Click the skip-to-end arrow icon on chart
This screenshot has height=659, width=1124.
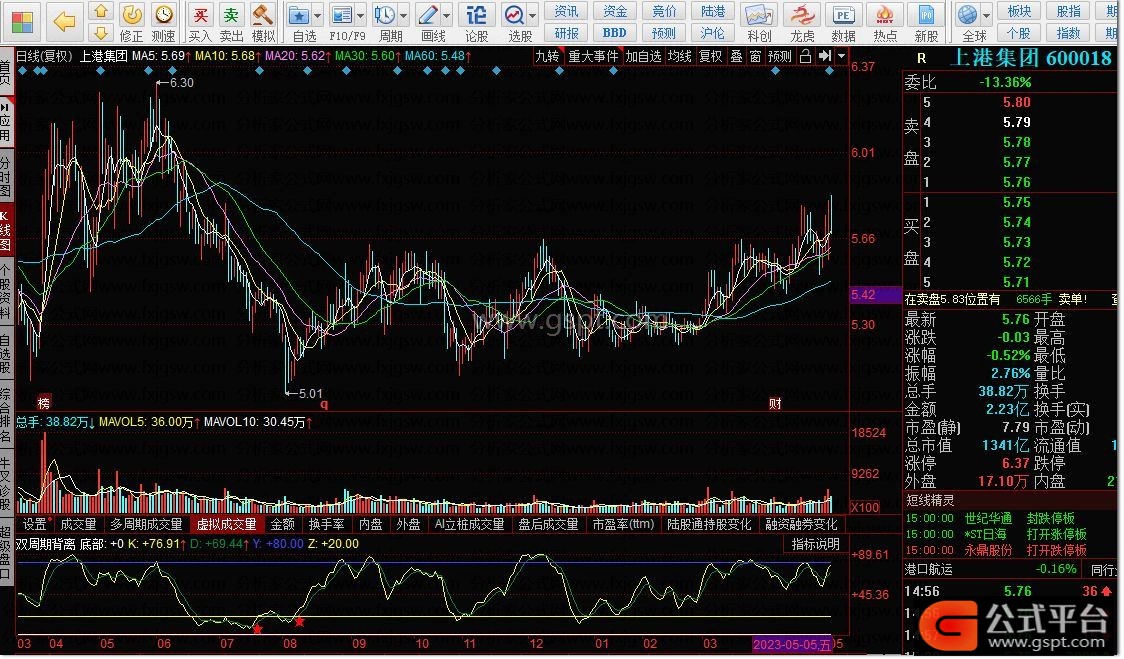825,56
